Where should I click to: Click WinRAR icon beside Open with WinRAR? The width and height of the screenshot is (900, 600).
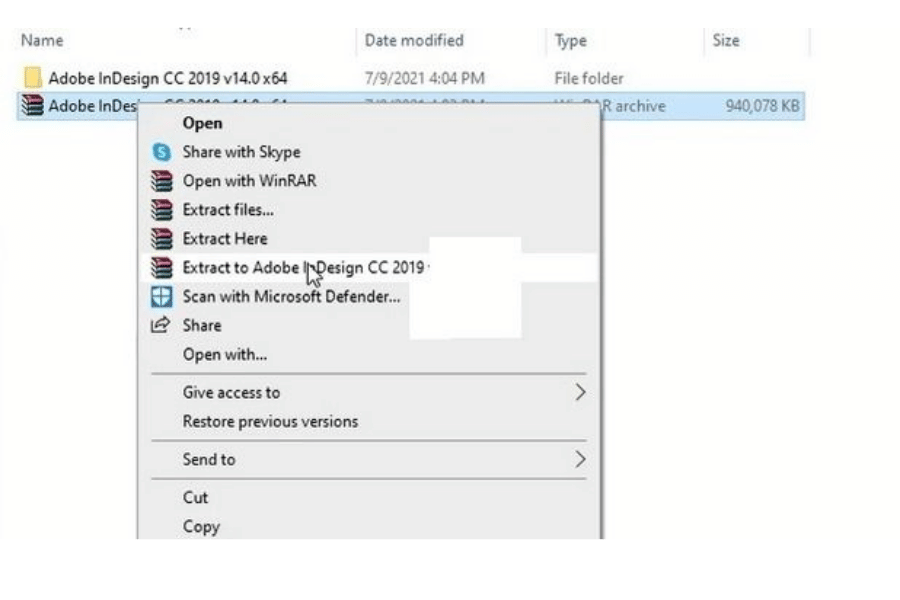tap(161, 181)
